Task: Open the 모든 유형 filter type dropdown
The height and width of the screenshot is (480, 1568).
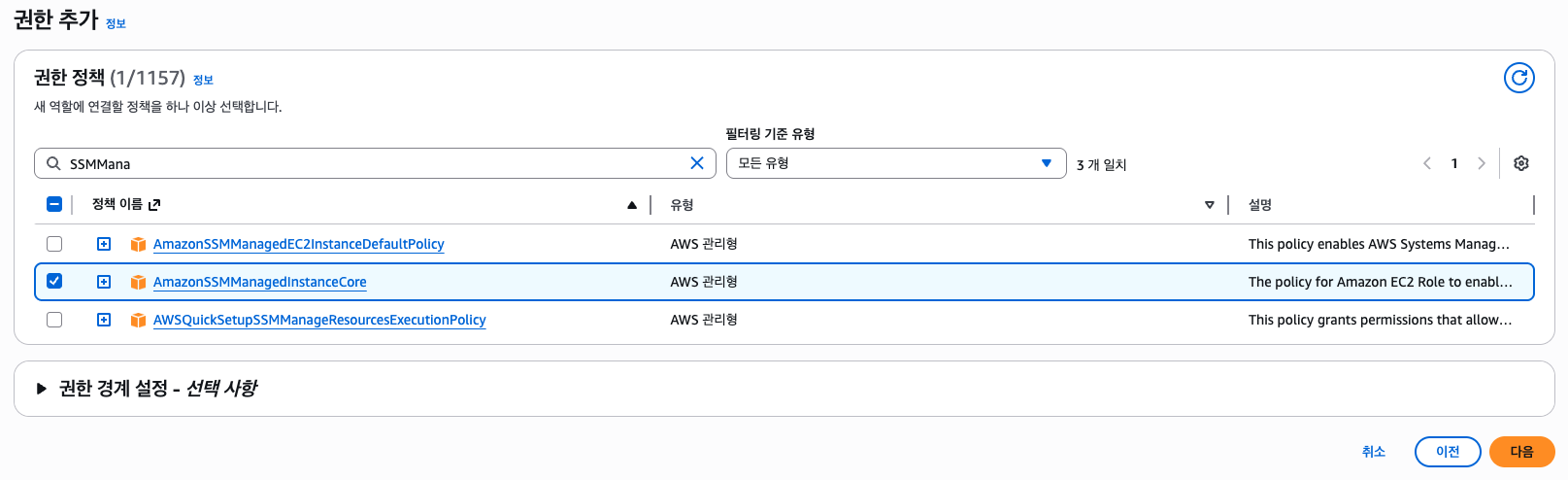Action: point(895,163)
